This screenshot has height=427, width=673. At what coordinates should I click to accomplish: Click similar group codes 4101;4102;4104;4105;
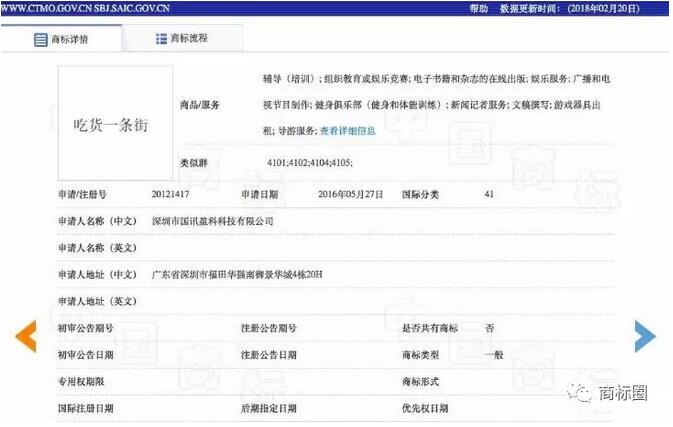point(309,163)
